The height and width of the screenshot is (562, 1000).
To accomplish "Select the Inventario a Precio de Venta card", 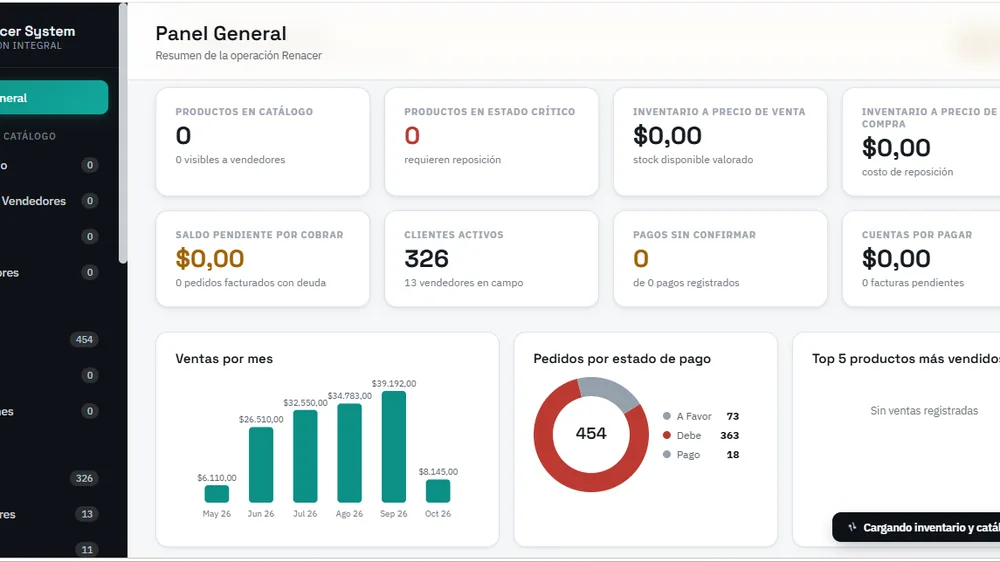I will click(x=720, y=142).
